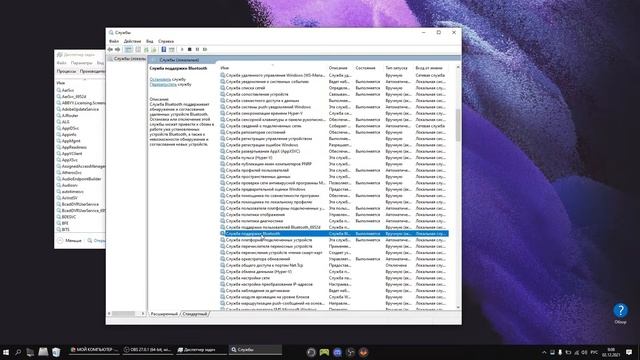The width and height of the screenshot is (640, 360).
Task: Click the Discord icon in the taskbar
Action: [338, 352]
